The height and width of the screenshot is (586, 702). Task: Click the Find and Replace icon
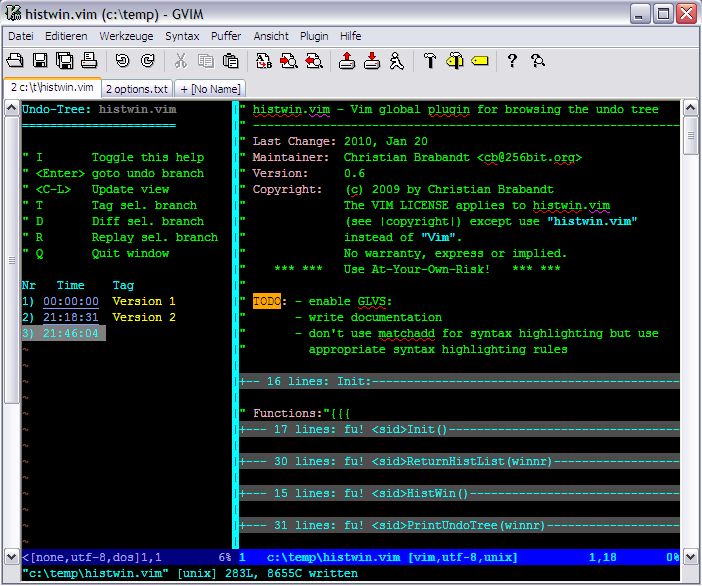(264, 61)
